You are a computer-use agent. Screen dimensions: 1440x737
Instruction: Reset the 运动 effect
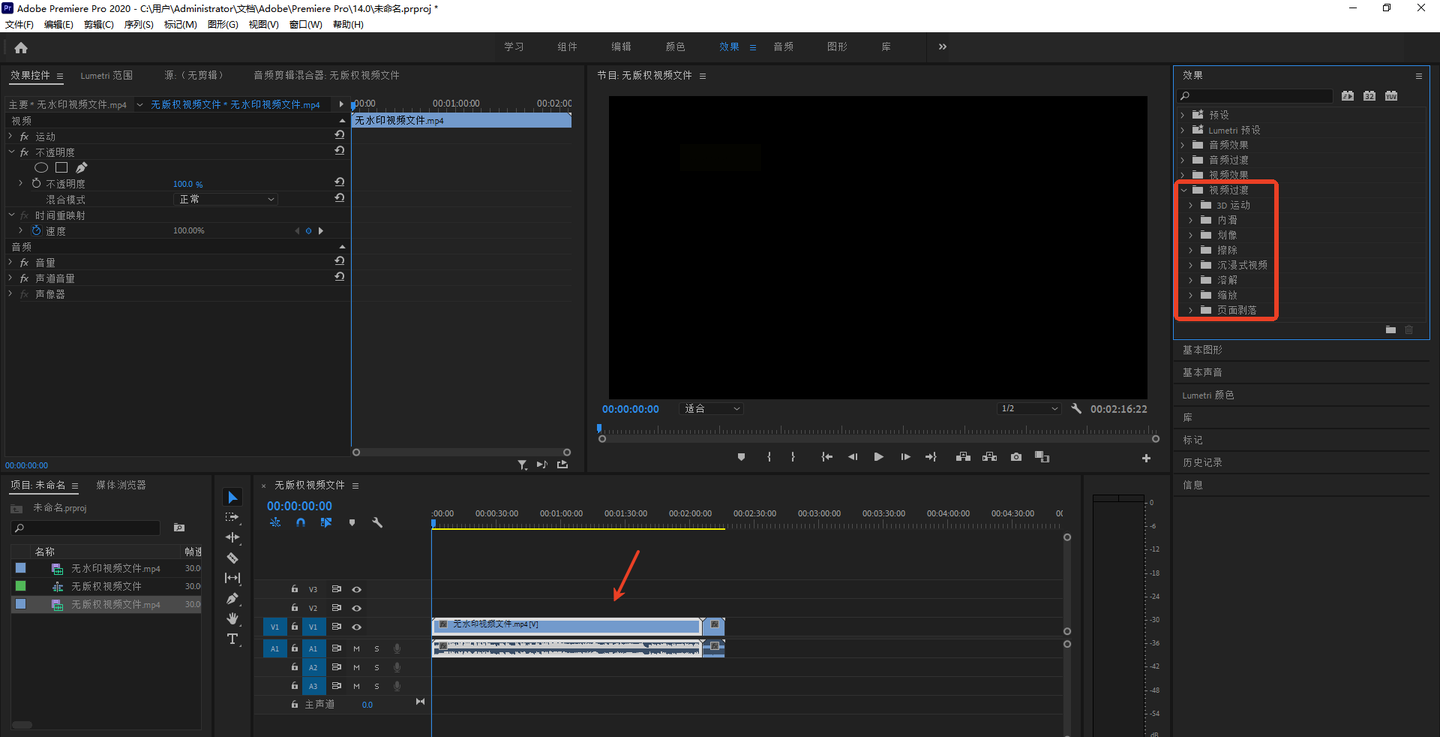tap(340, 135)
